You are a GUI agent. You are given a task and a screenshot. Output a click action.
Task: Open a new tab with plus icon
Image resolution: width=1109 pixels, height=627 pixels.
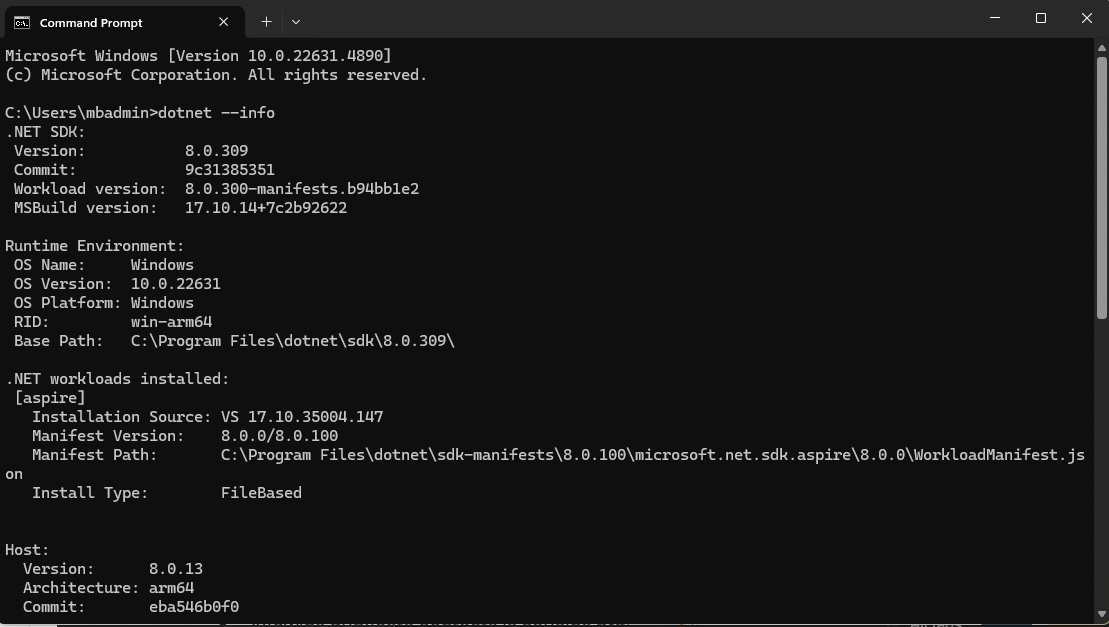266,22
